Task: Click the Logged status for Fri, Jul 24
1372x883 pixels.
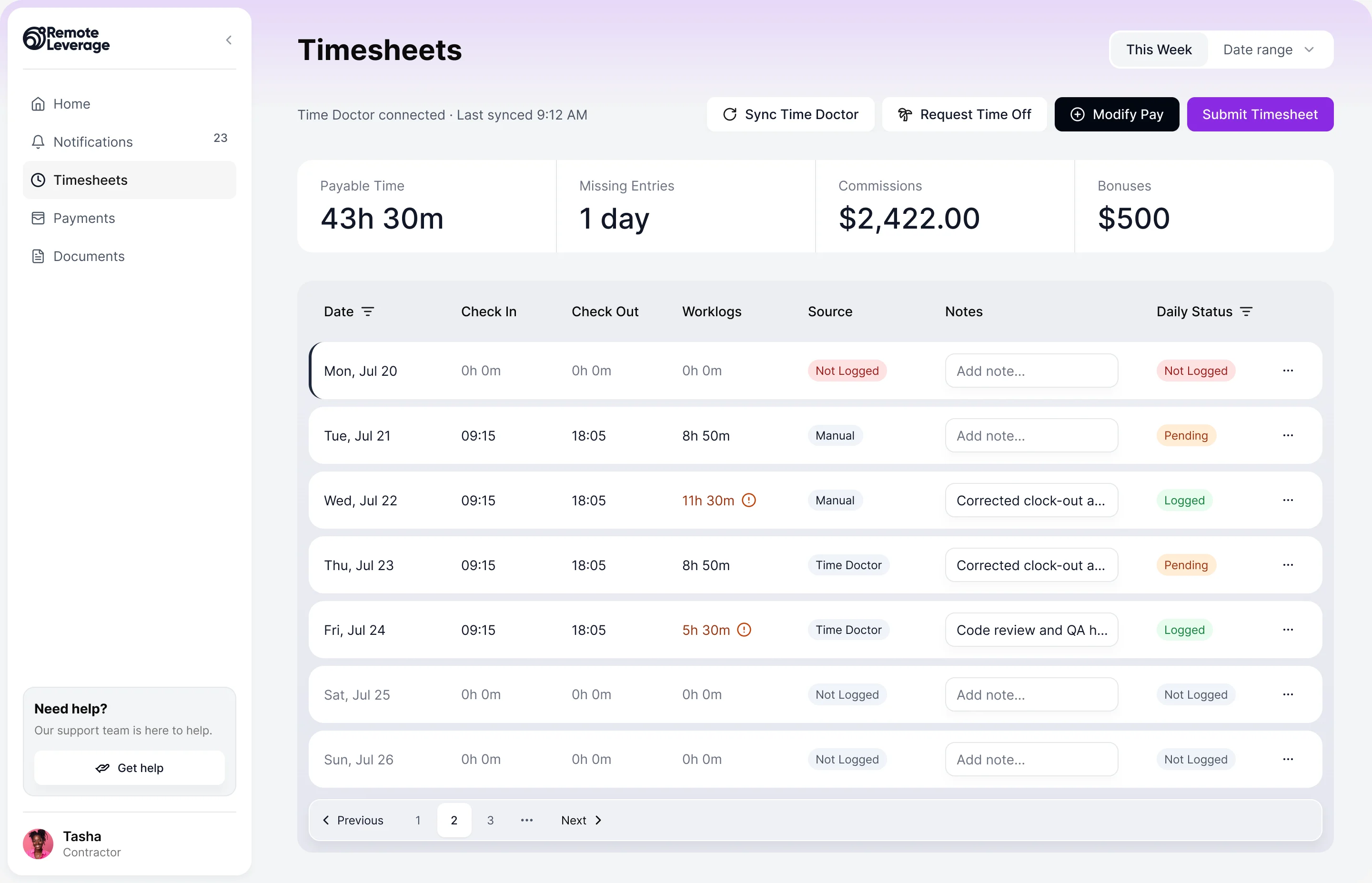Action: click(x=1184, y=630)
